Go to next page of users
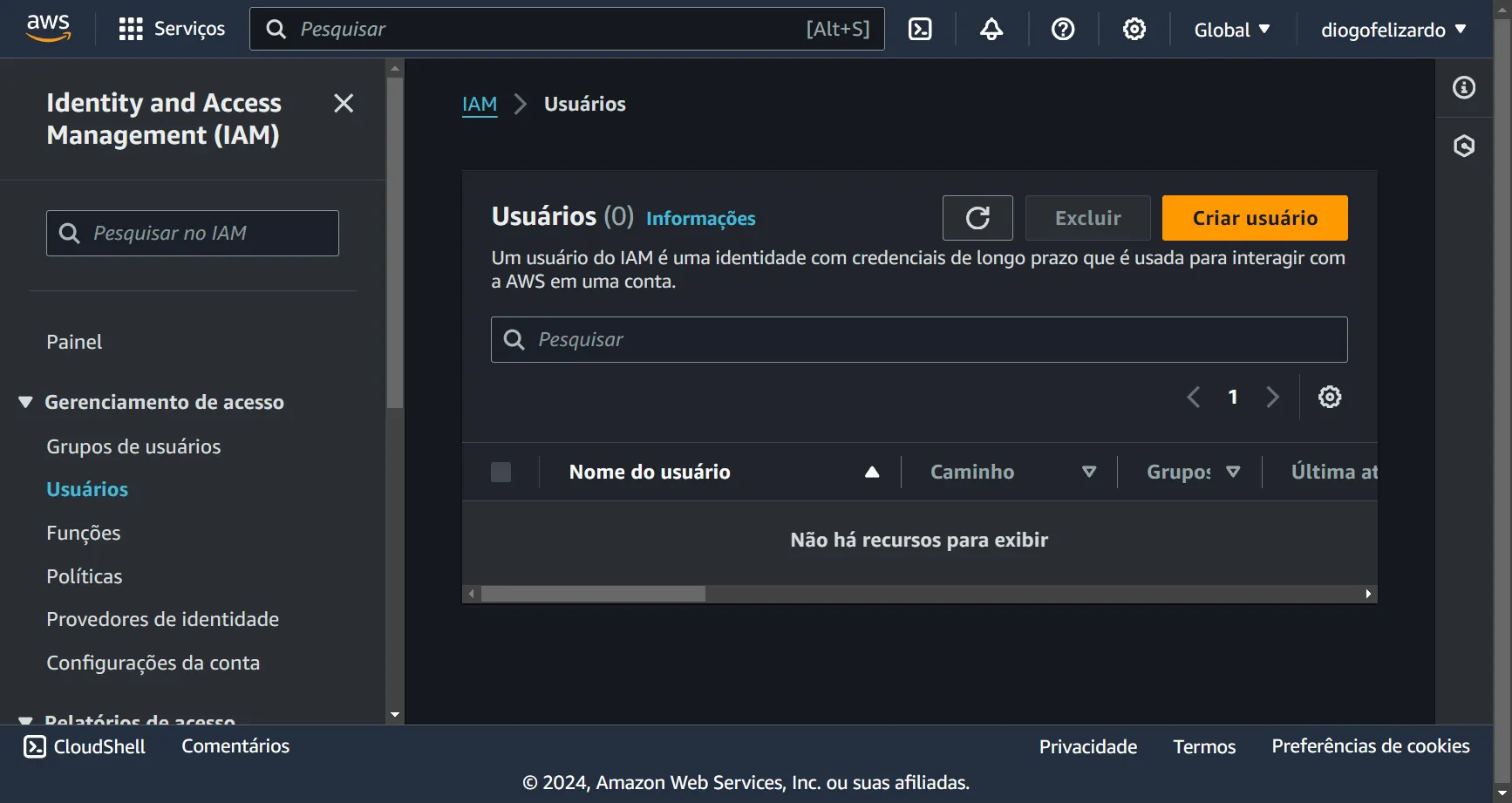The image size is (1512, 803). click(1272, 397)
